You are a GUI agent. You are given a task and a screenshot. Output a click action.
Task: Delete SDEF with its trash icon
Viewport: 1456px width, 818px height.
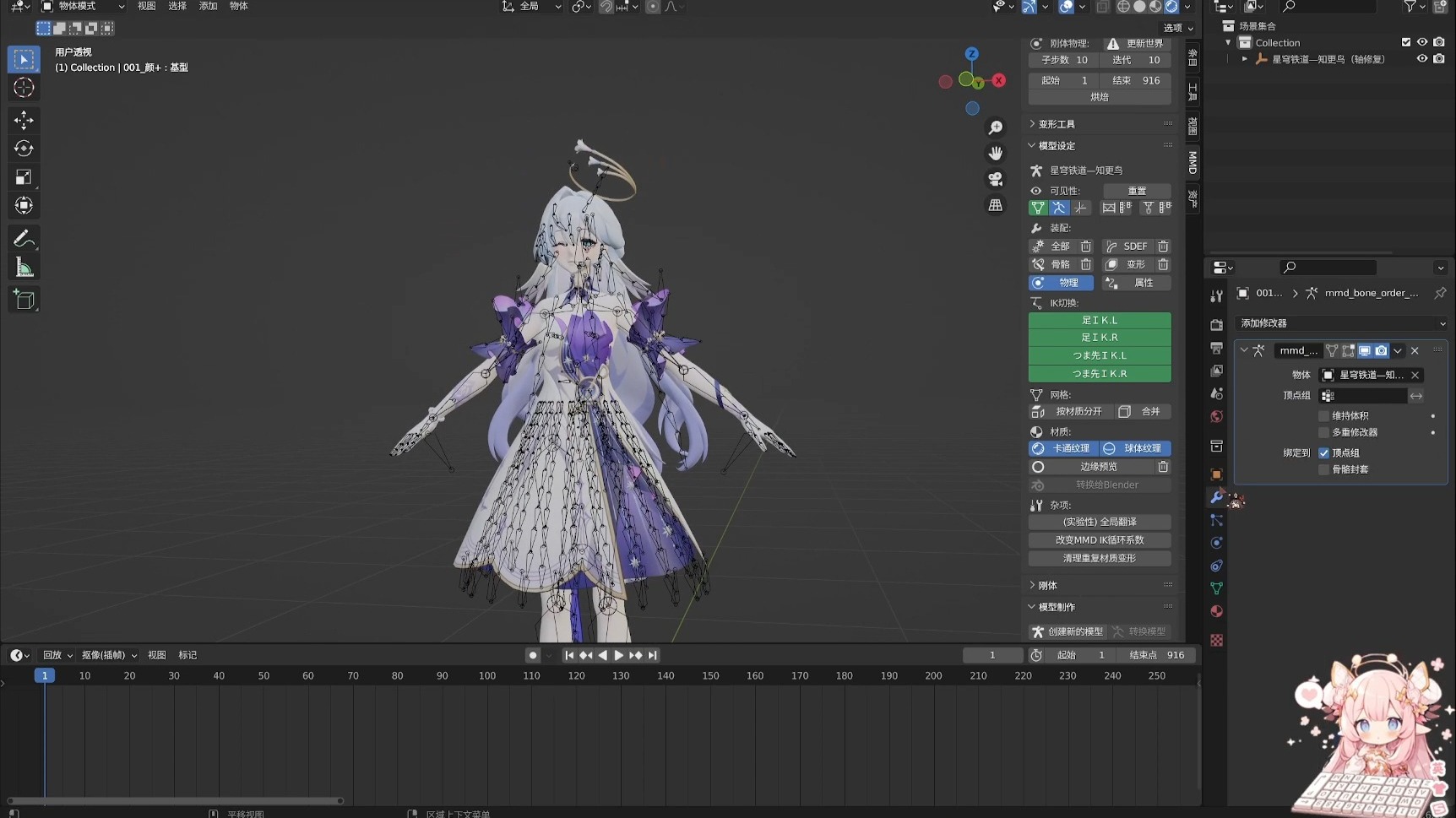click(x=1163, y=246)
